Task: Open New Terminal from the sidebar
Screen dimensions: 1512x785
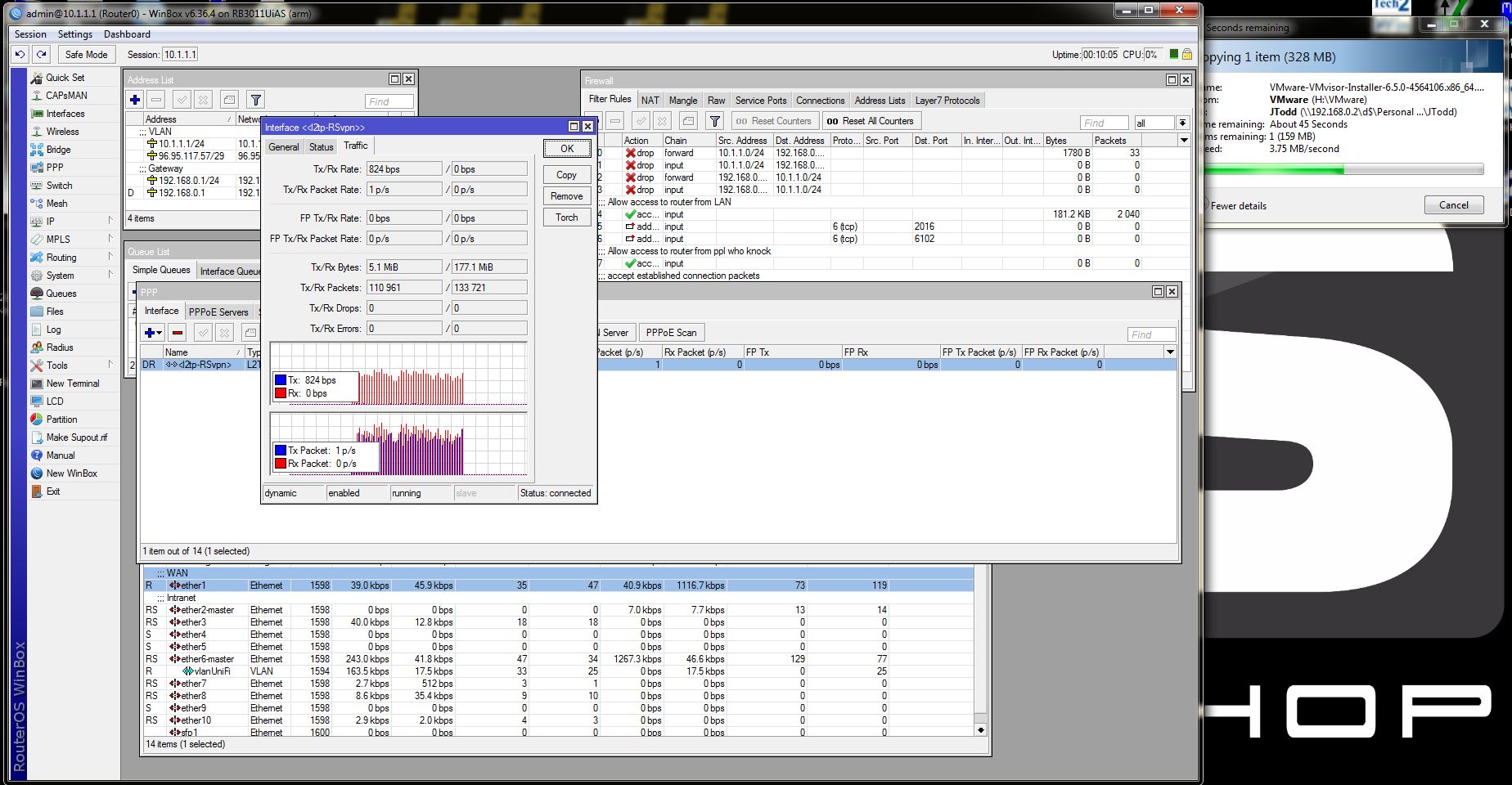Action: (72, 384)
